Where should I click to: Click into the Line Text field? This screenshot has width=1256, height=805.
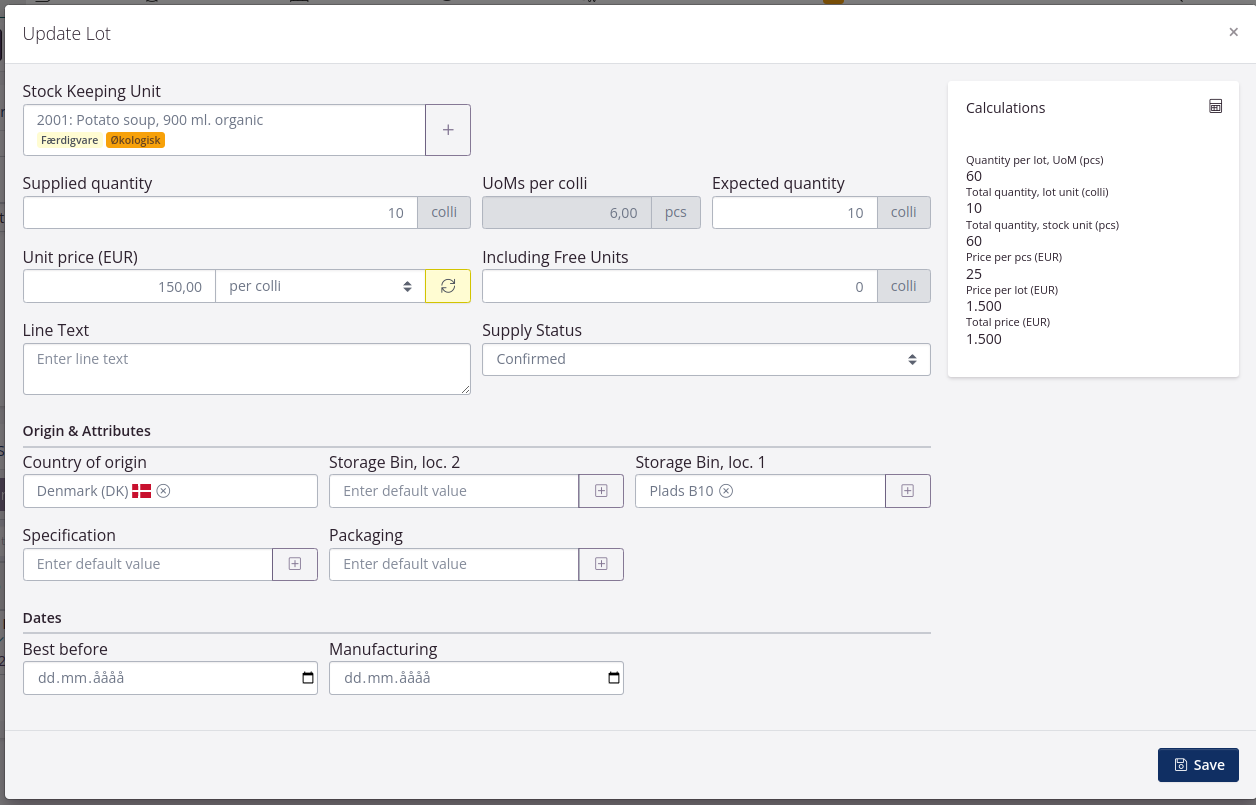pyautogui.click(x=246, y=369)
